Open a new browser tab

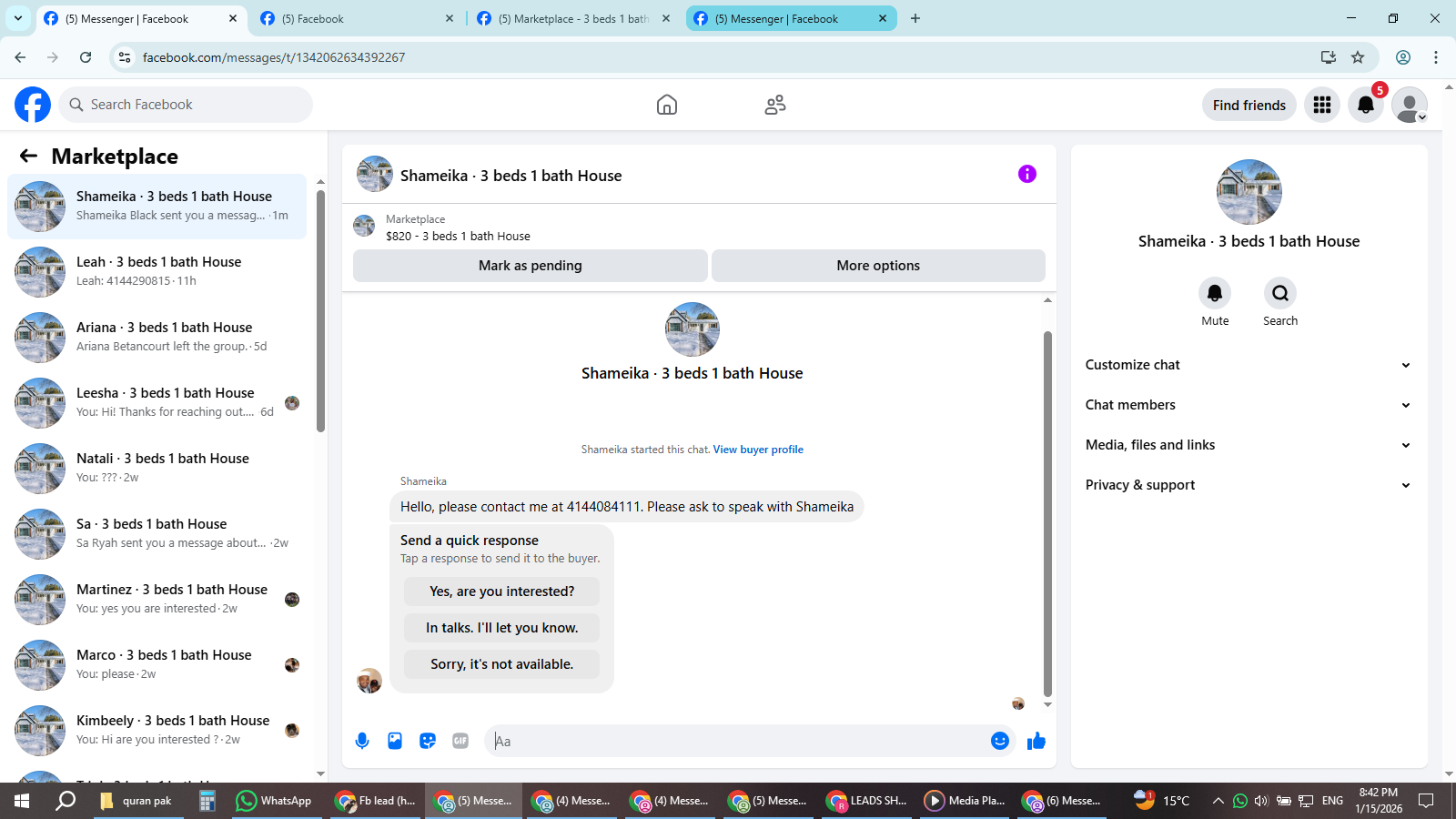point(915,18)
